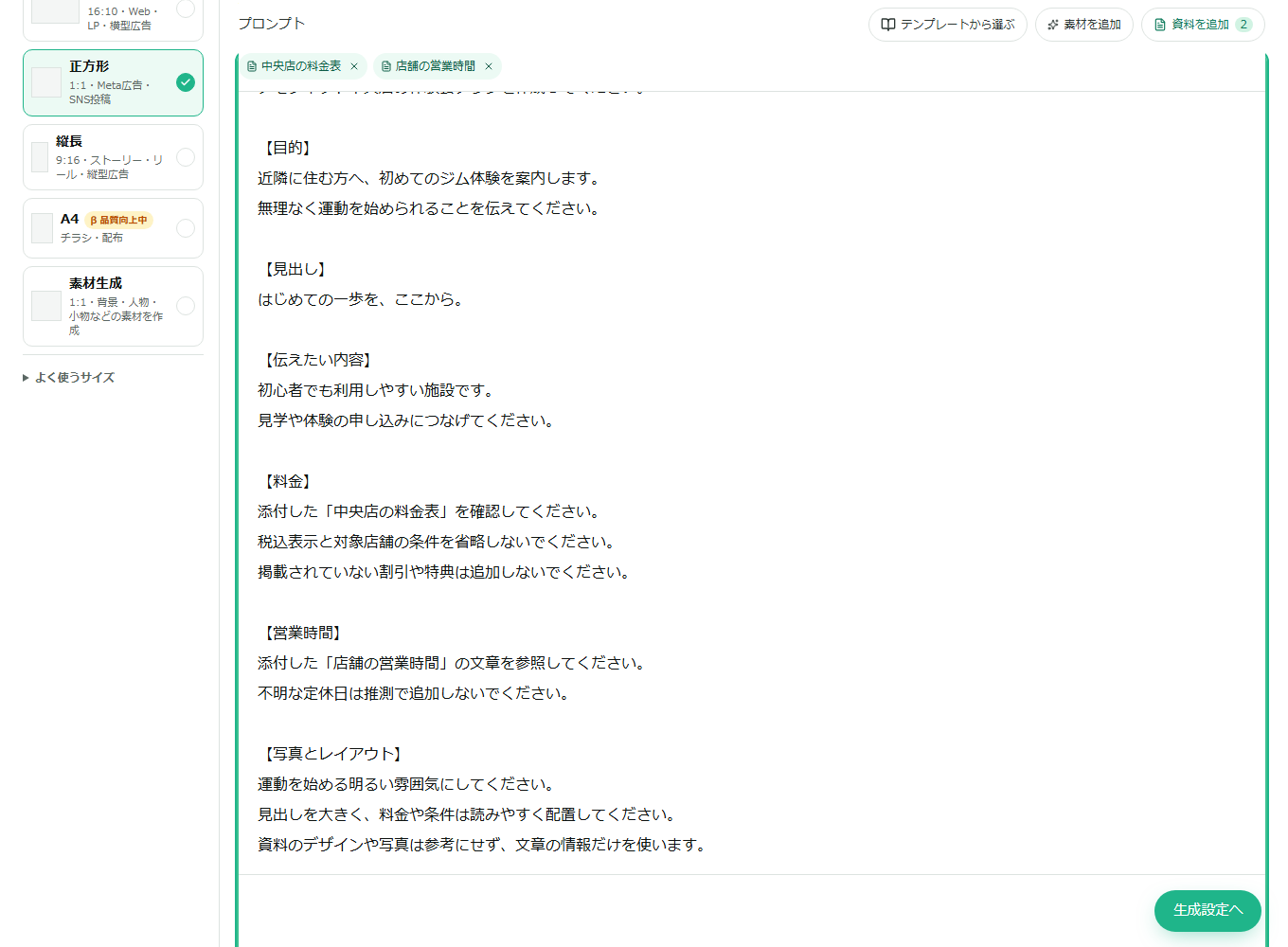Click the 【伝えたい内容】 section label

[316, 360]
